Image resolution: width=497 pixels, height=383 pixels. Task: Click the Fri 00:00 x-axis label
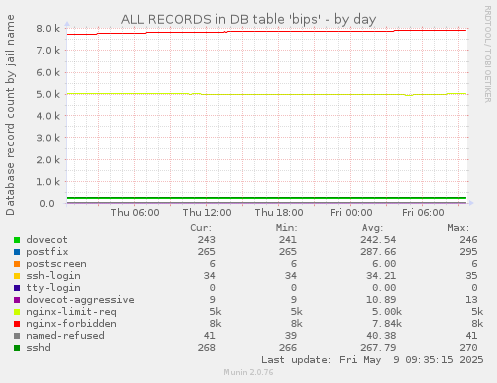click(x=351, y=213)
